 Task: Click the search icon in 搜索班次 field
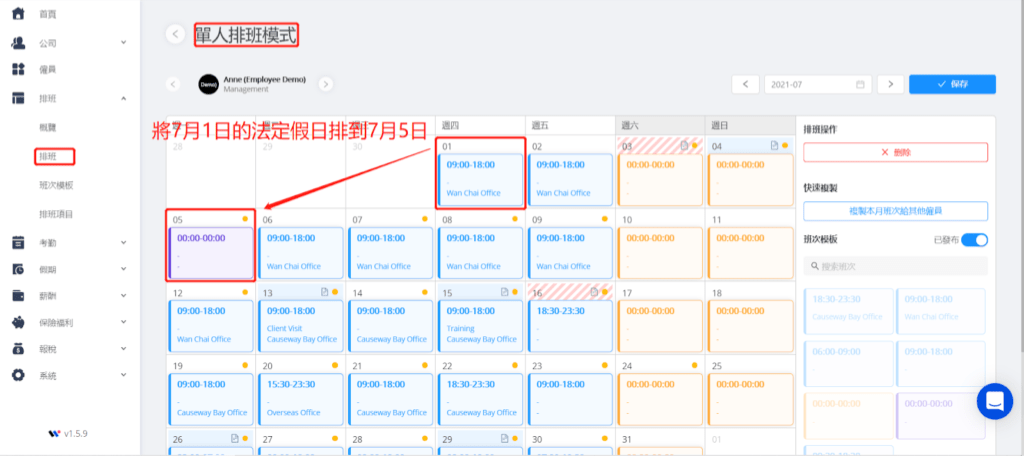pyautogui.click(x=815, y=266)
